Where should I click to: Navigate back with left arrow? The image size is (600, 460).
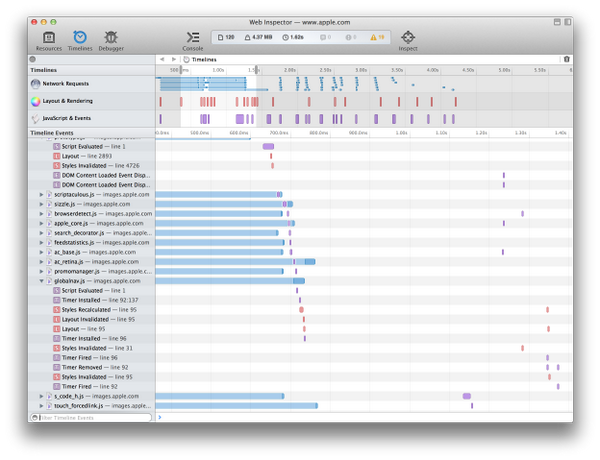[x=162, y=59]
